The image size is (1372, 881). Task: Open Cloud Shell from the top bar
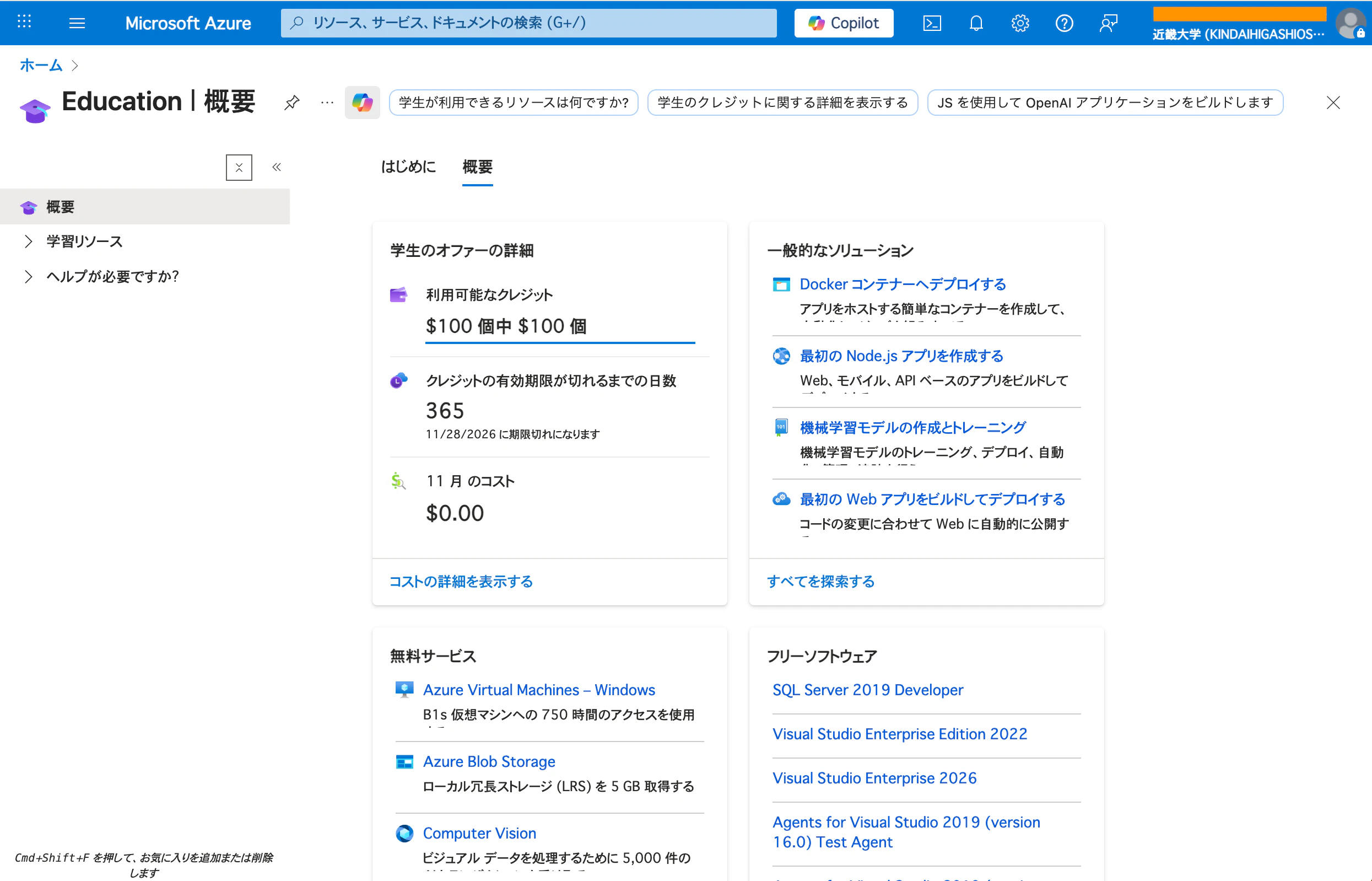(x=932, y=23)
